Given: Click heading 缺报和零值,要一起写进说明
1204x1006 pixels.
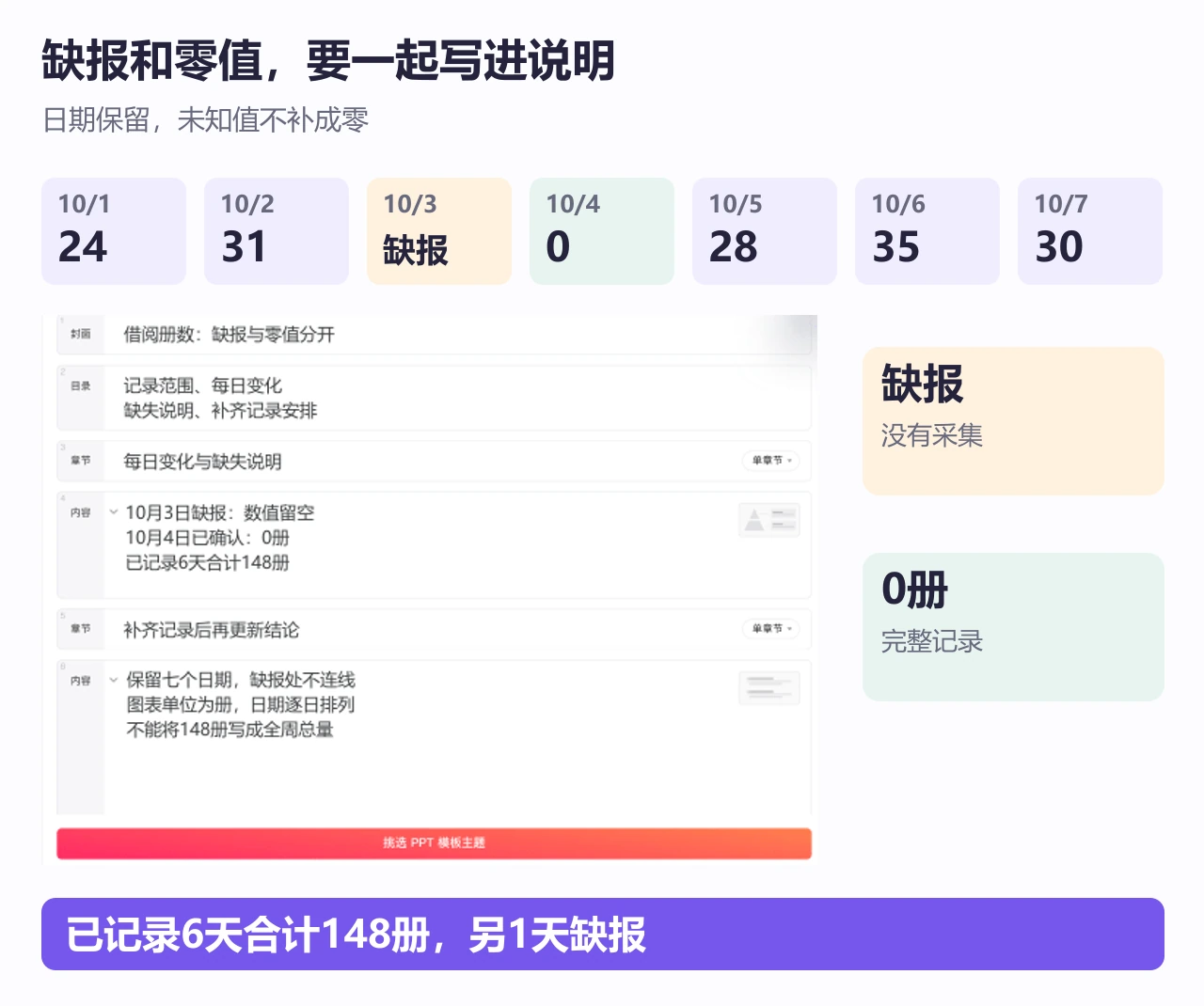Looking at the screenshot, I should (328, 61).
